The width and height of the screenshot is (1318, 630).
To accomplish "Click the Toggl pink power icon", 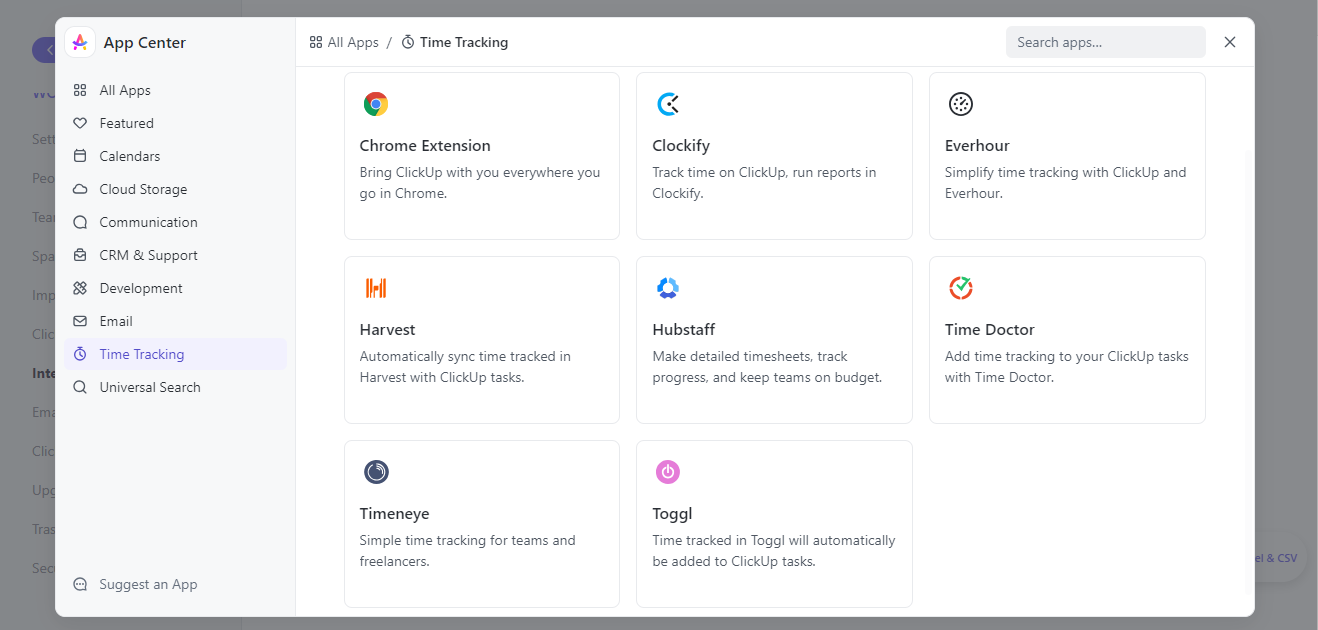I will pyautogui.click(x=668, y=472).
